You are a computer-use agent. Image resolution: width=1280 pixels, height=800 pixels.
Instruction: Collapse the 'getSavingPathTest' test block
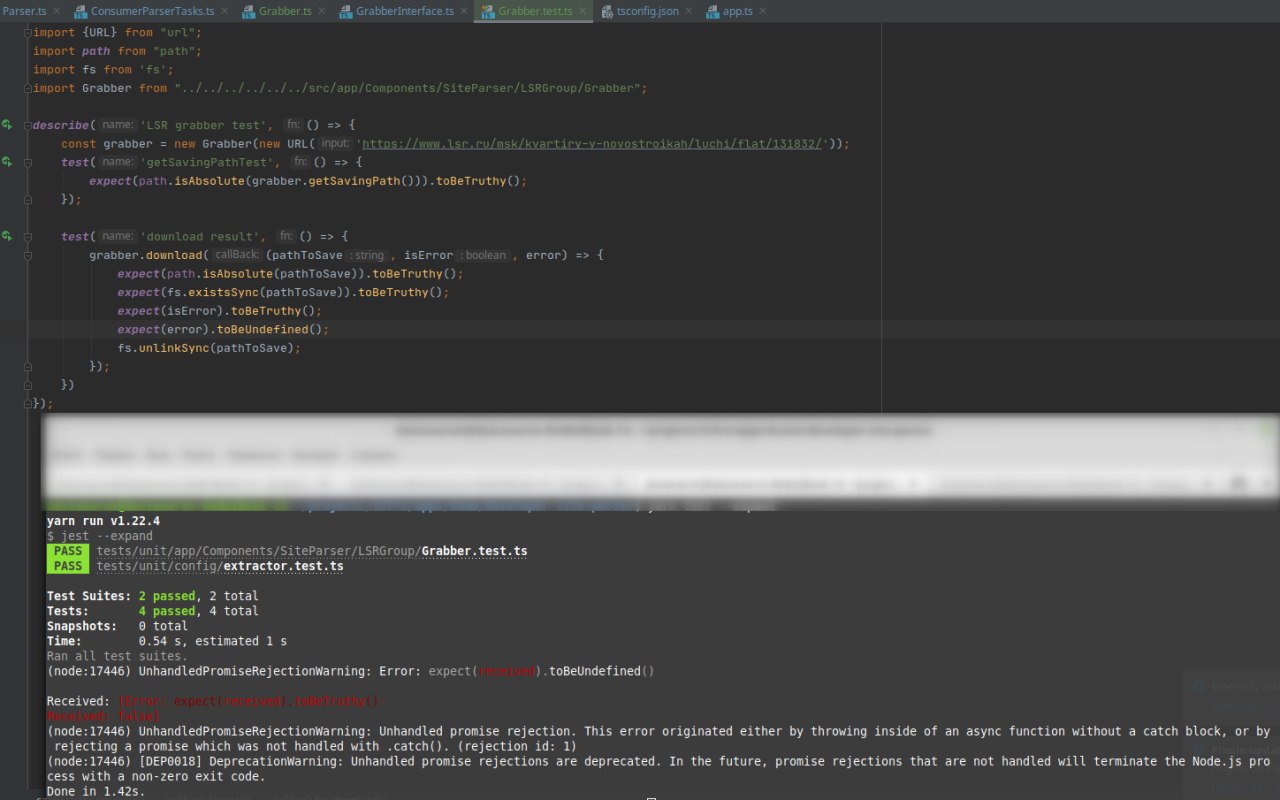[28, 162]
